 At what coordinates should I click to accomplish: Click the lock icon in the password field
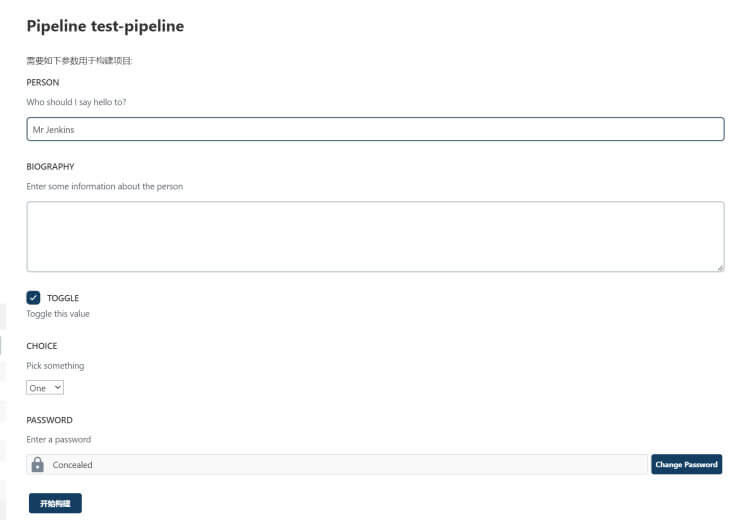(x=37, y=465)
